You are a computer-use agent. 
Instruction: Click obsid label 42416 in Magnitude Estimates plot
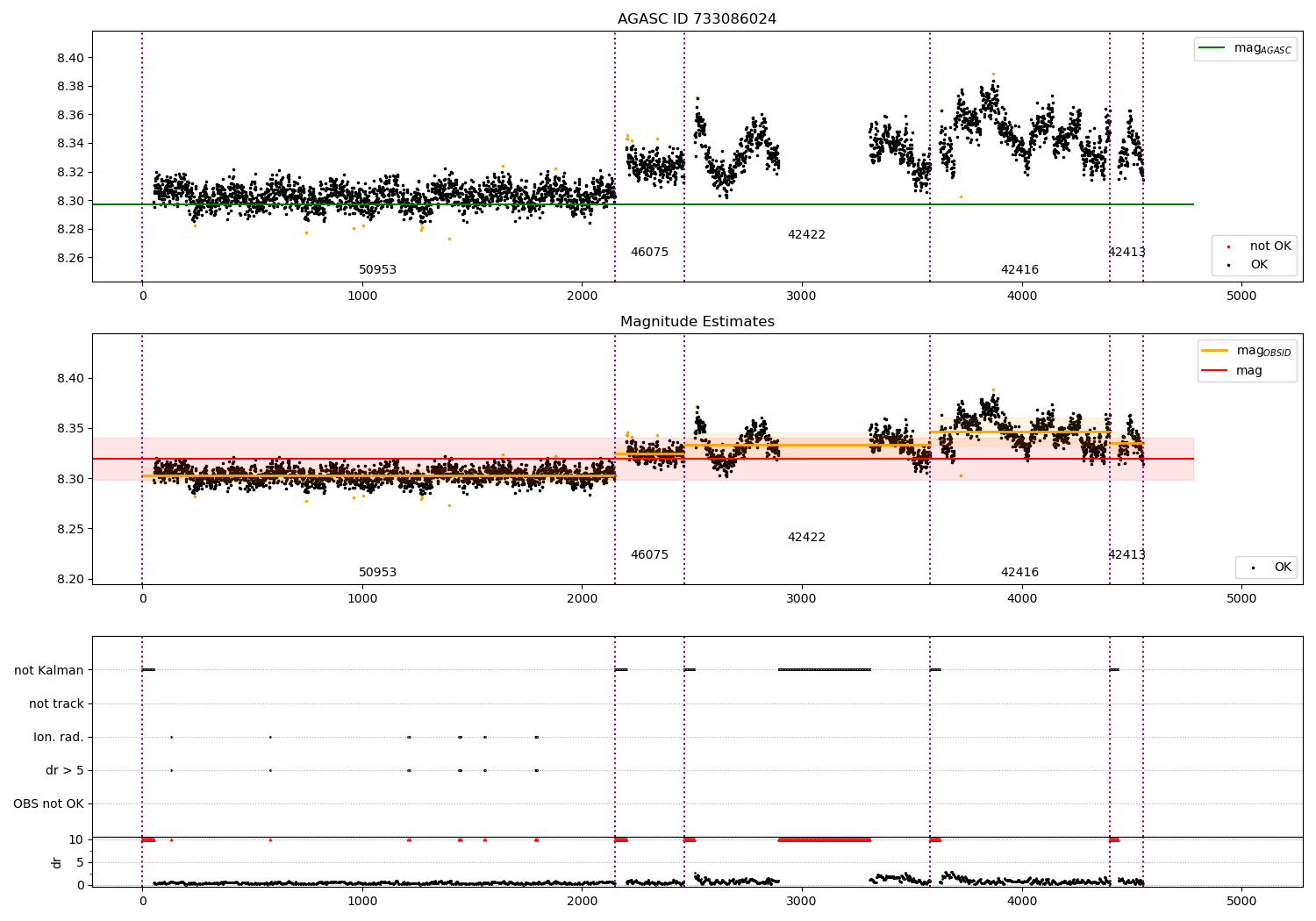click(x=1019, y=572)
